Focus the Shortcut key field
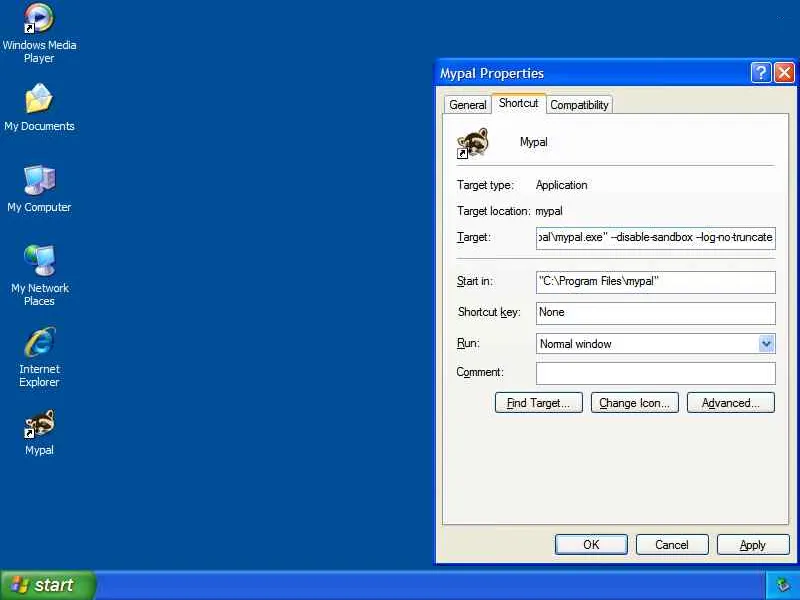The image size is (800, 600). tap(656, 313)
